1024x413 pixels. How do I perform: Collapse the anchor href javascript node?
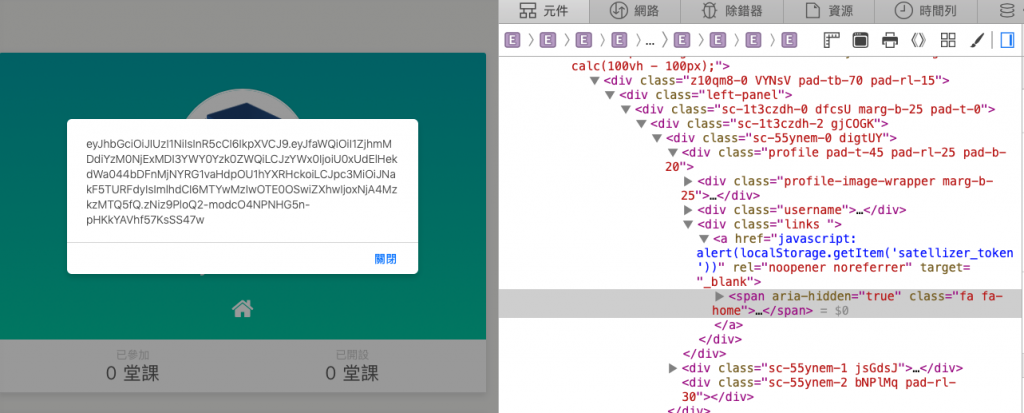point(704,239)
